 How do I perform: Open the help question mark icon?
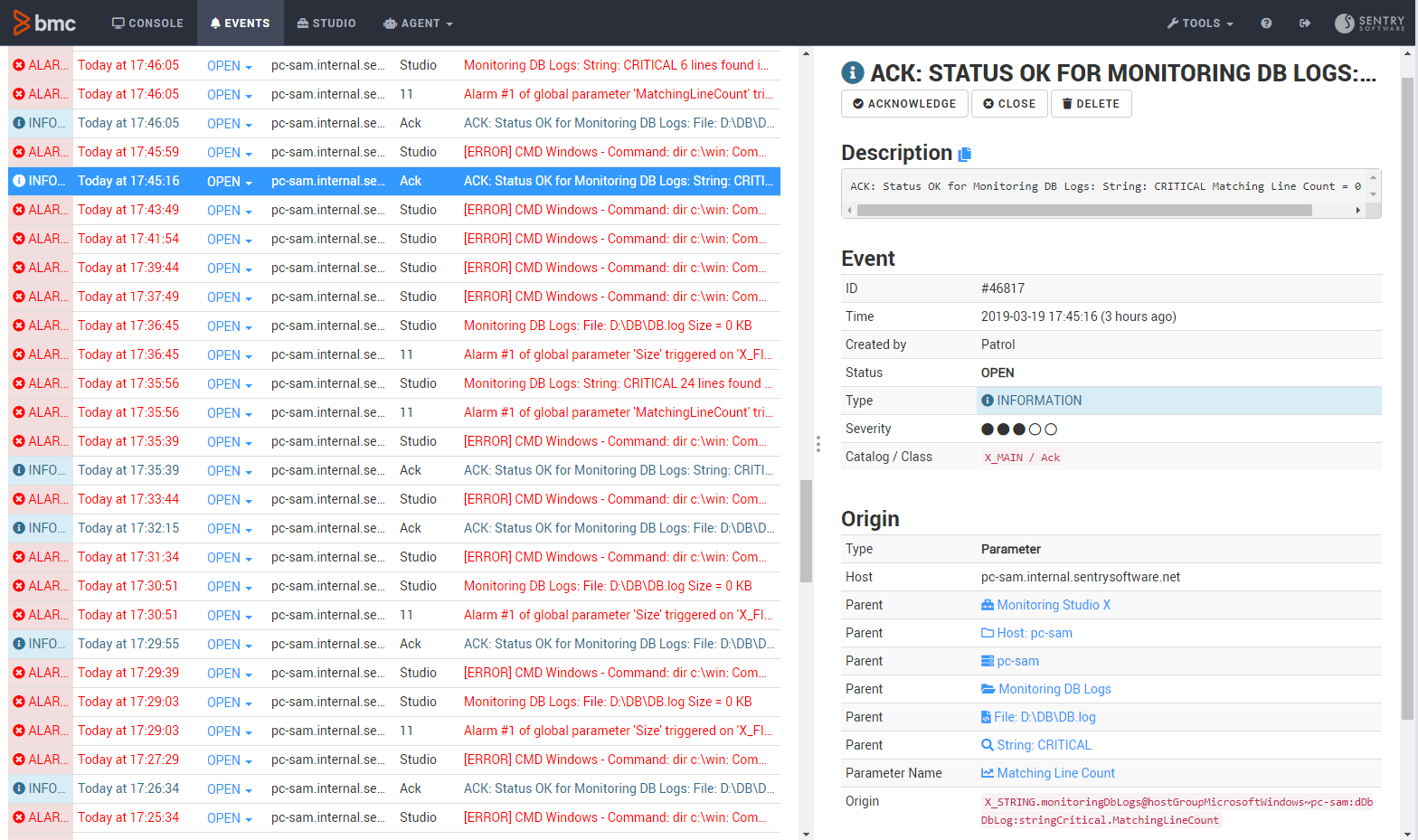click(1266, 24)
